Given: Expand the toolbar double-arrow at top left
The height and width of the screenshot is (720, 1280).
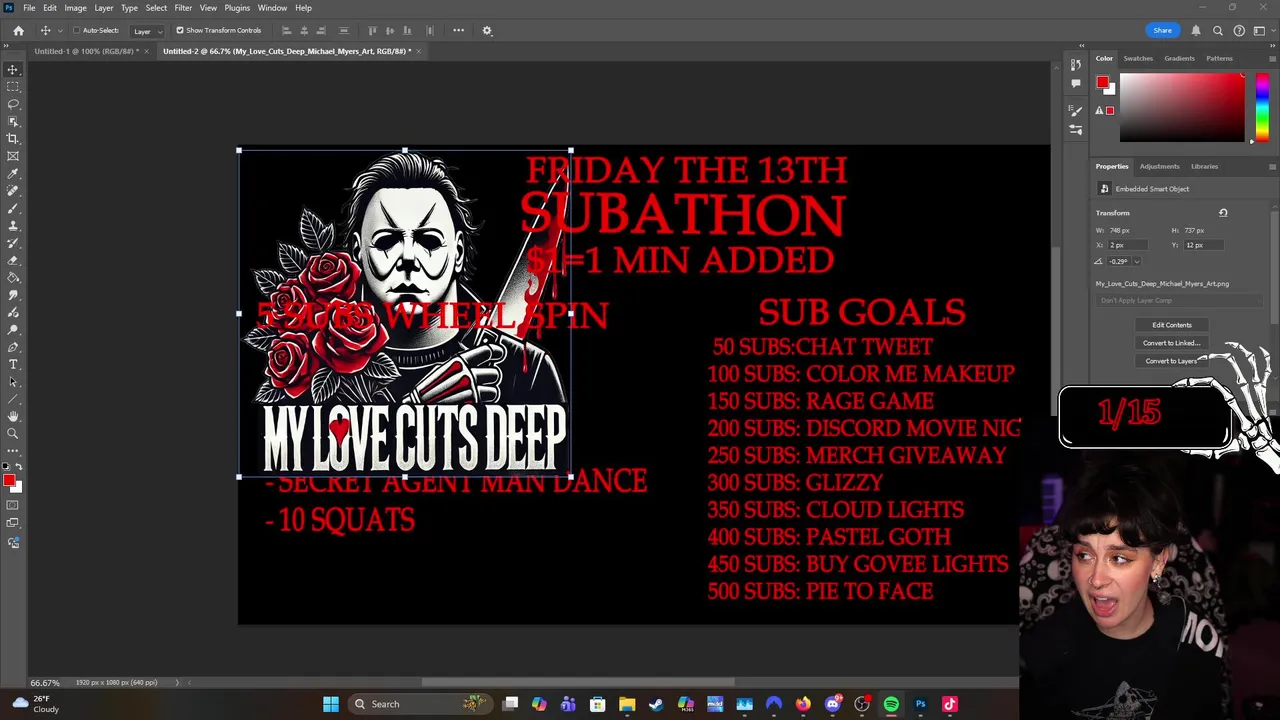Looking at the screenshot, I should point(6,45).
